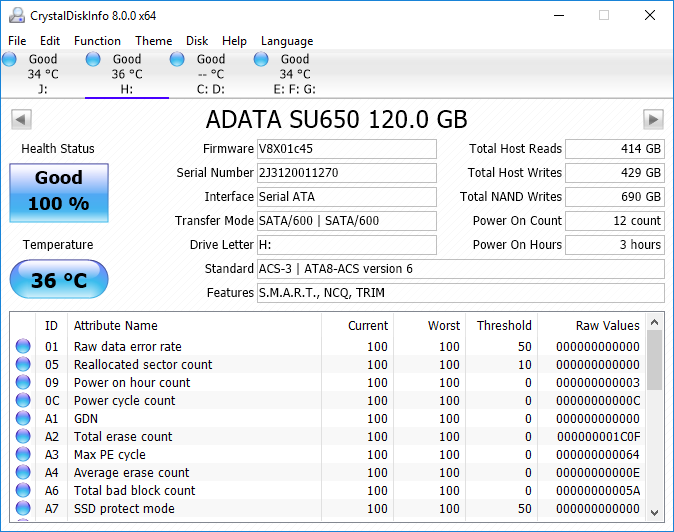674x532 pixels.
Task: Click the Good 100 % health status button
Action: tap(59, 193)
